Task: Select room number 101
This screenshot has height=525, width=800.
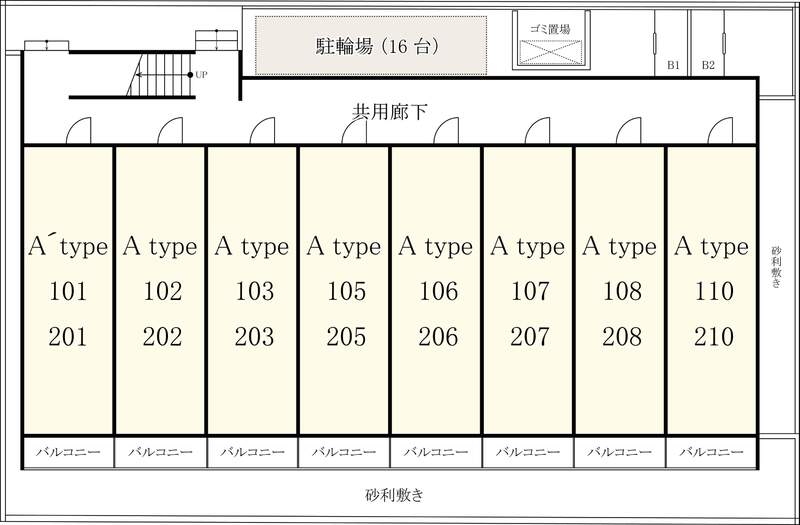Action: tap(68, 291)
